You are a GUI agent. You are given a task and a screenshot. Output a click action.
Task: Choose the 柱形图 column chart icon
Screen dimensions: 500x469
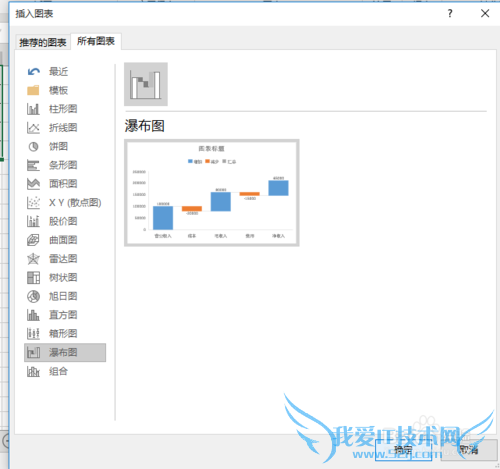33,109
